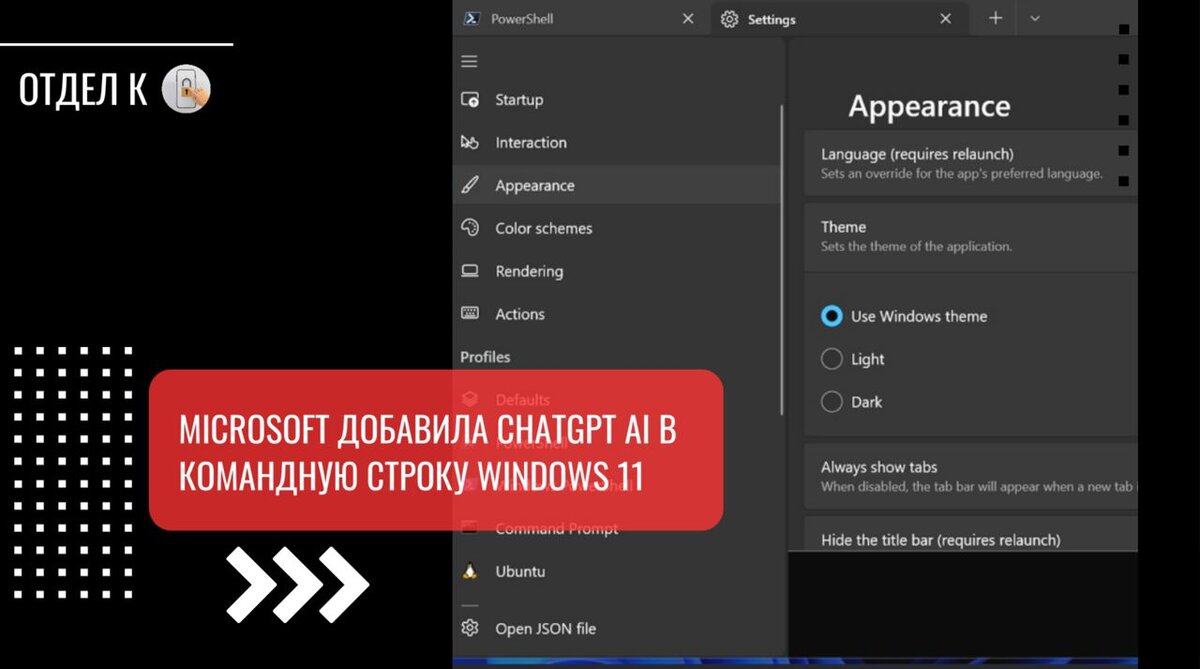Open the new tab dropdown chevron

(x=1035, y=18)
